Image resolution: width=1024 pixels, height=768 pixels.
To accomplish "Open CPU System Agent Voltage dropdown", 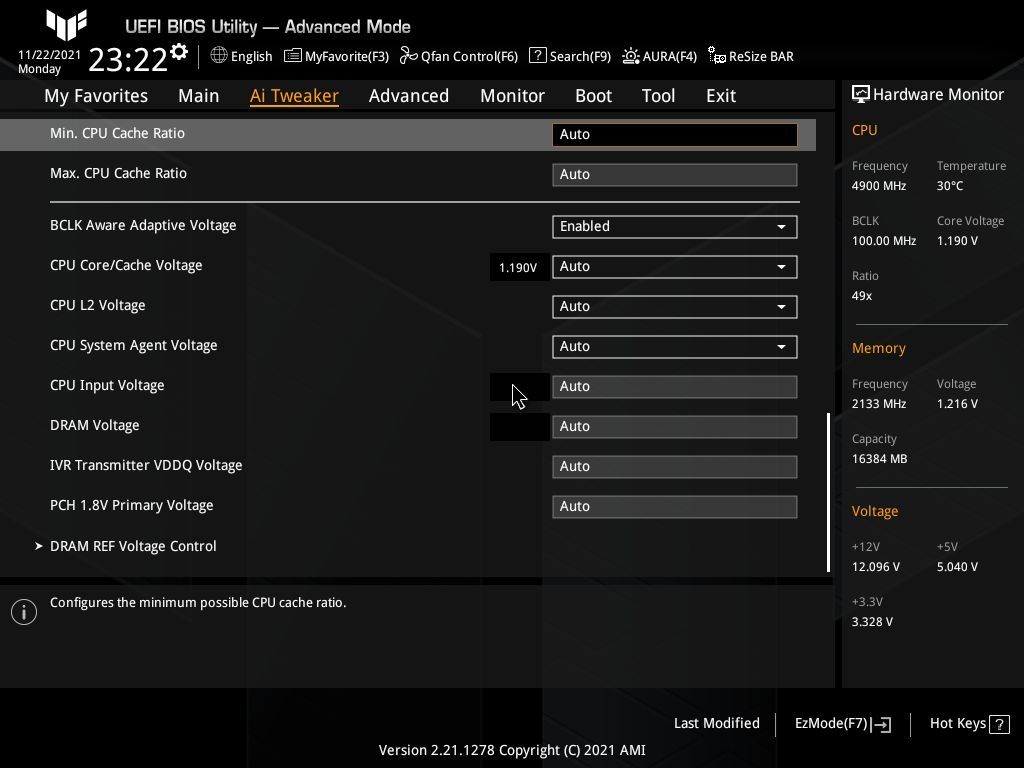I will (675, 347).
